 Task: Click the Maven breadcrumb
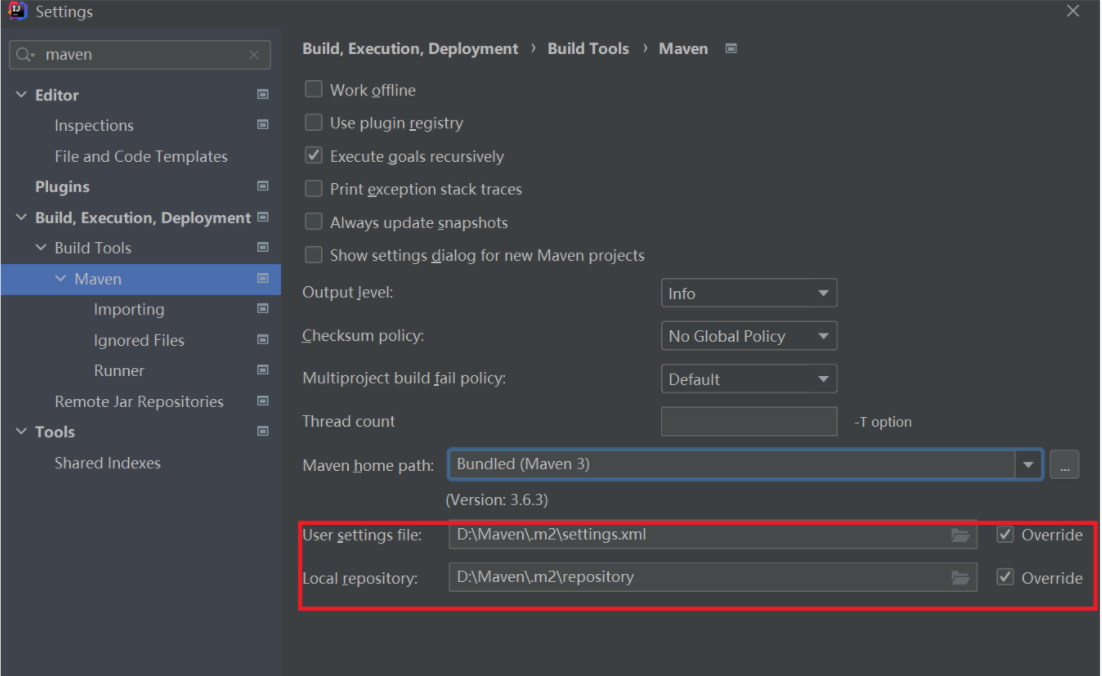683,48
